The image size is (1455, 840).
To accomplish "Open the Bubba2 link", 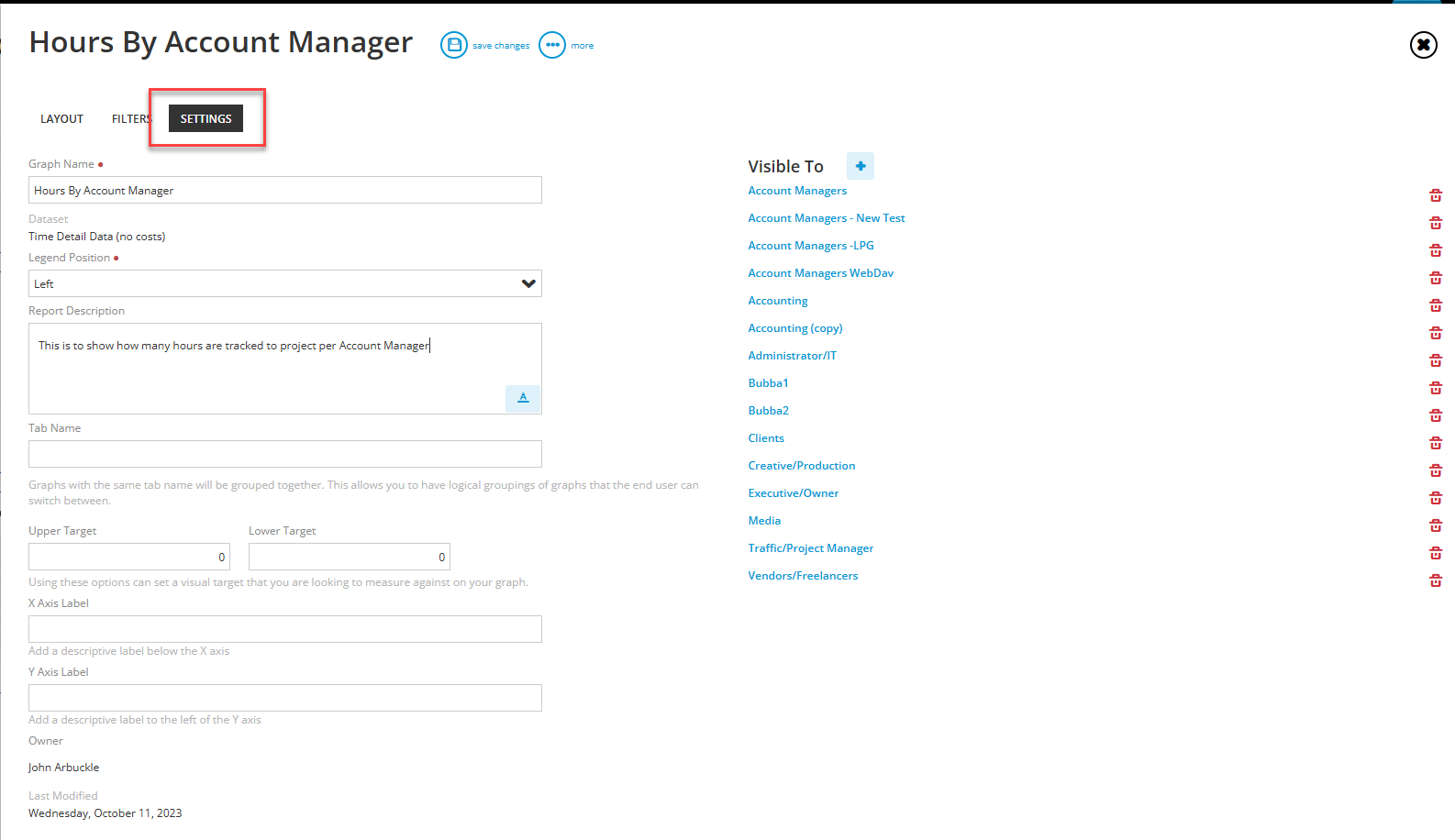I will pyautogui.click(x=769, y=411).
